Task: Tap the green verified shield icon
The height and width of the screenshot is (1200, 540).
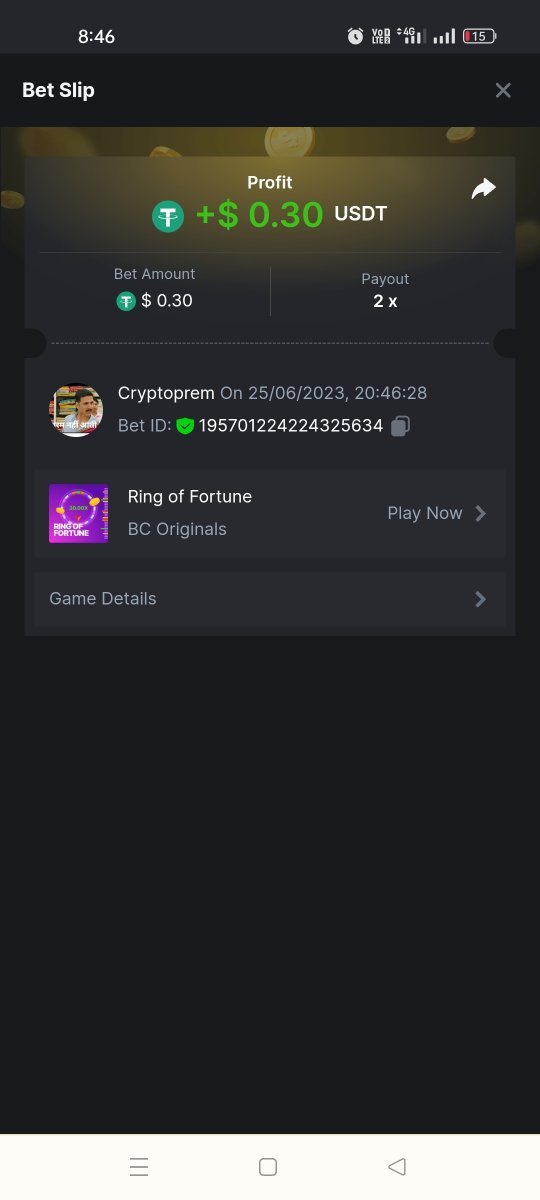Action: click(185, 426)
